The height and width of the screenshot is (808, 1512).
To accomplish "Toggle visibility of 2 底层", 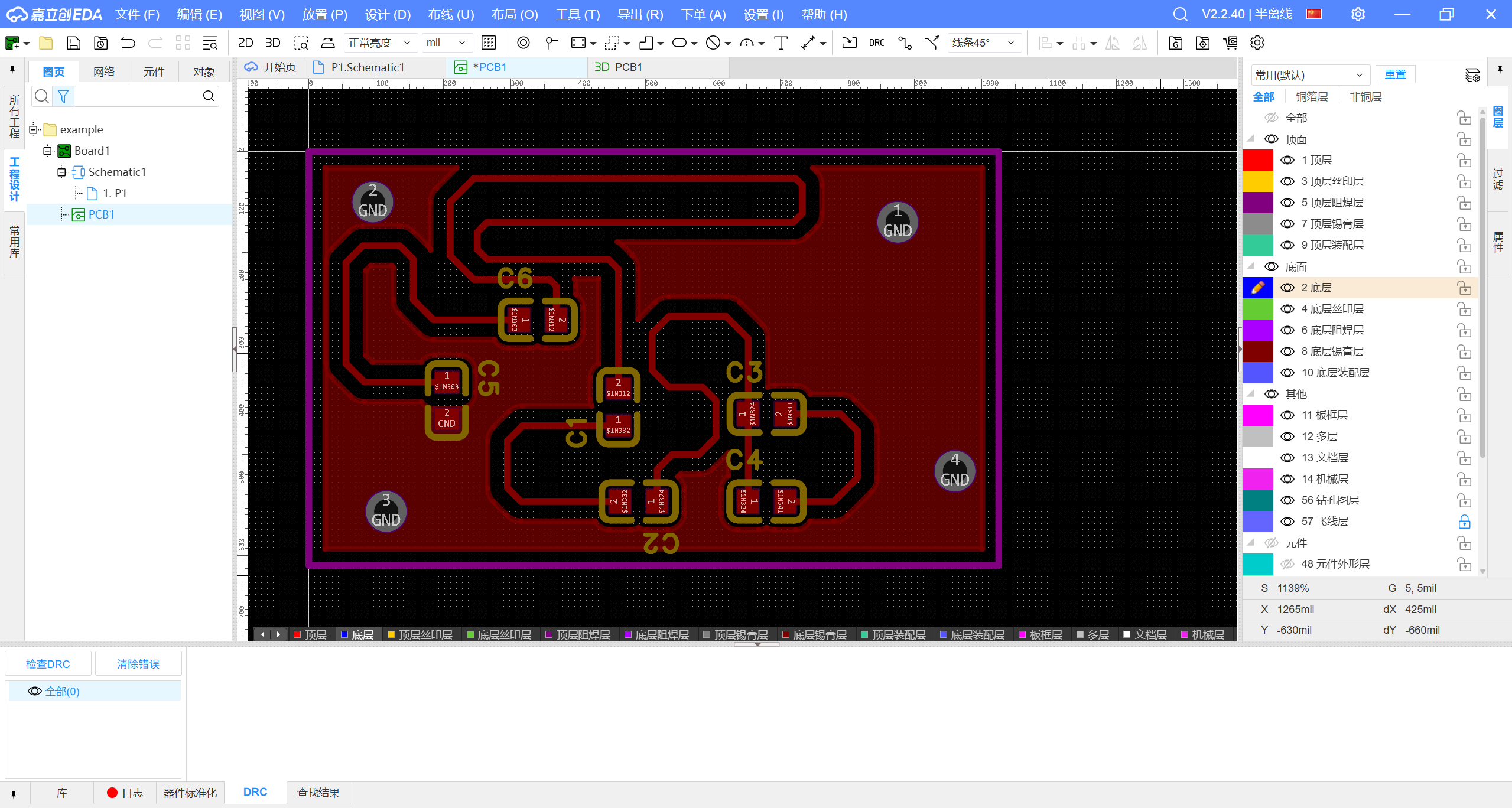I will [1287, 288].
